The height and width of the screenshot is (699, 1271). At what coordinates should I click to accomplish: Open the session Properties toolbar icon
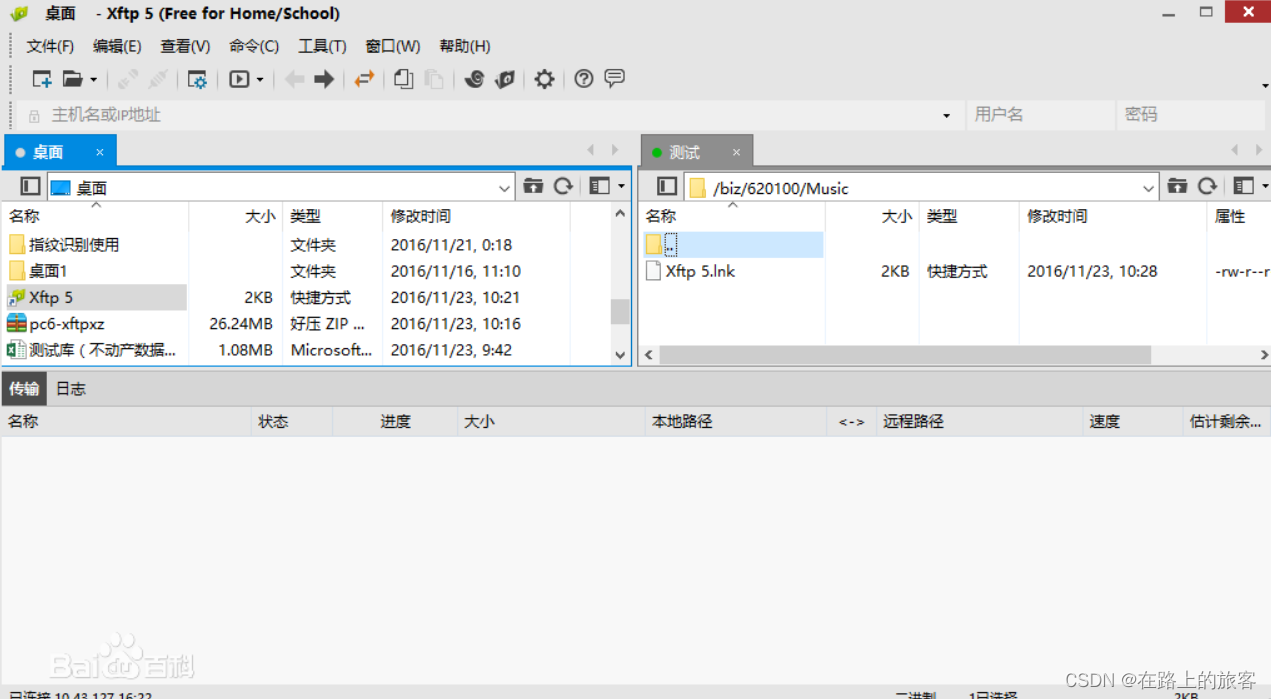pos(198,79)
